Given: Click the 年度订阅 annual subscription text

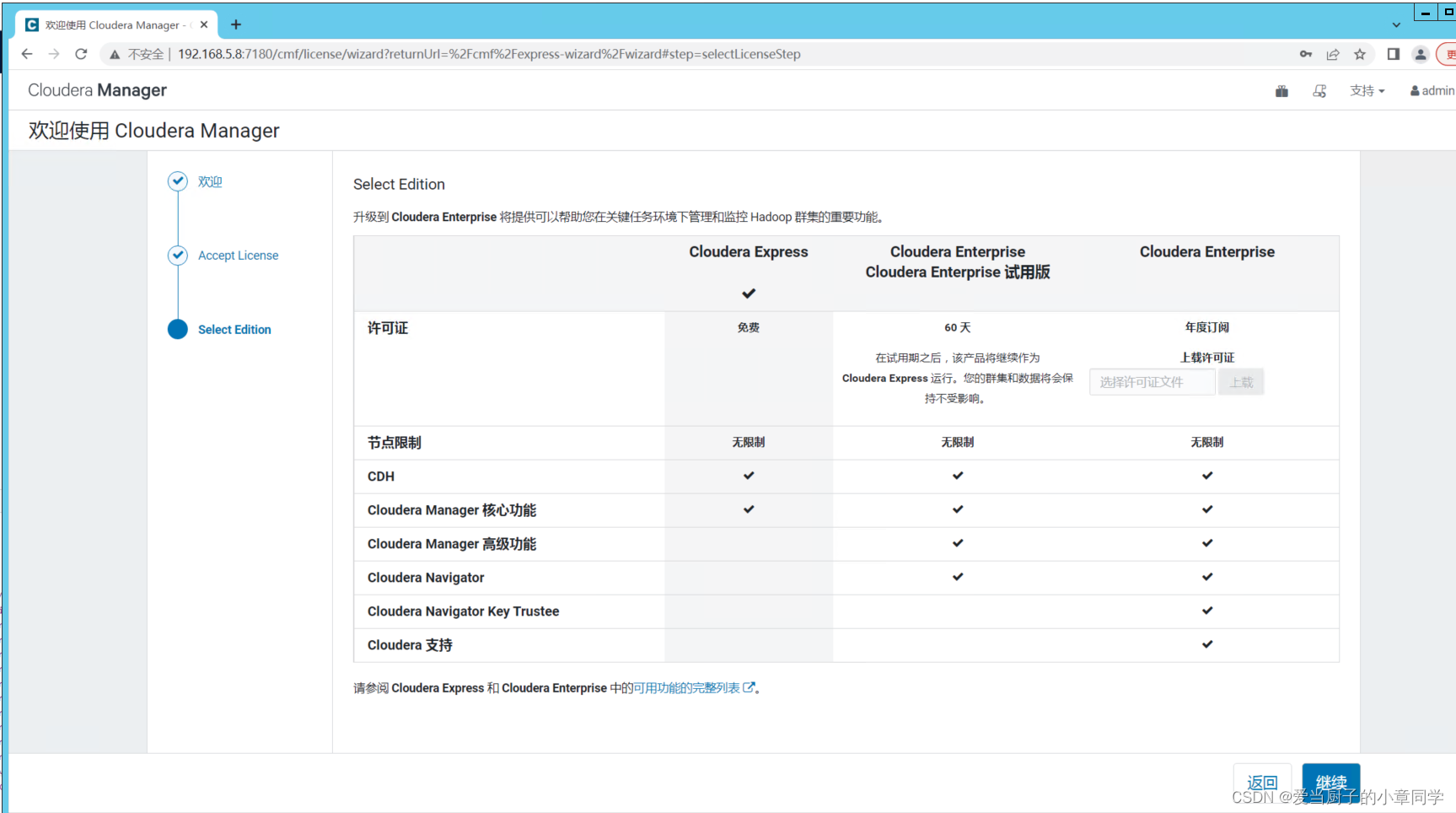Looking at the screenshot, I should click(1207, 327).
